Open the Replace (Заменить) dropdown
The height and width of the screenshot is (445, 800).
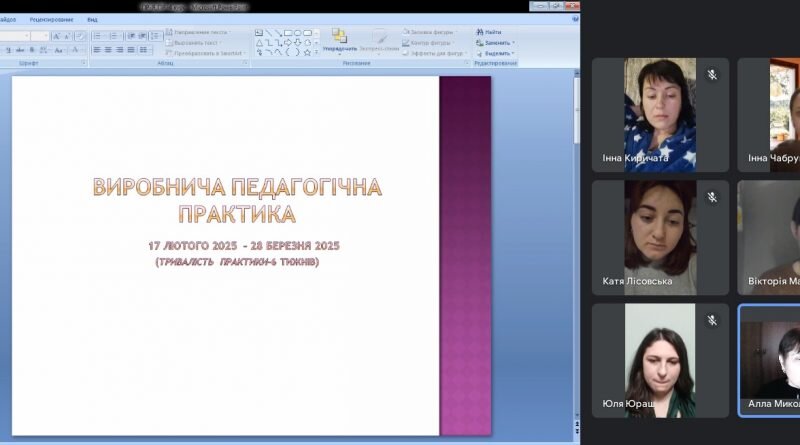tap(495, 43)
